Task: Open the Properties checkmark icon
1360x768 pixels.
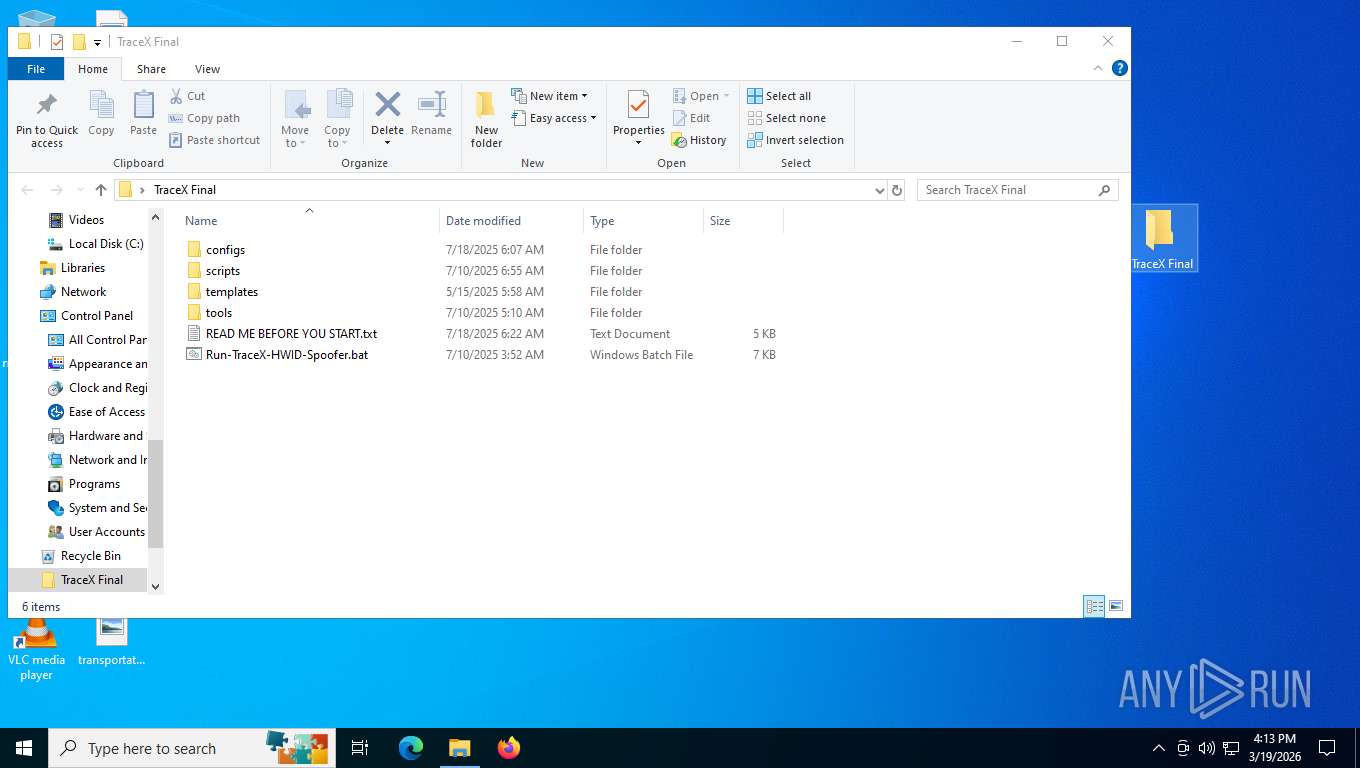Action: [x=638, y=104]
